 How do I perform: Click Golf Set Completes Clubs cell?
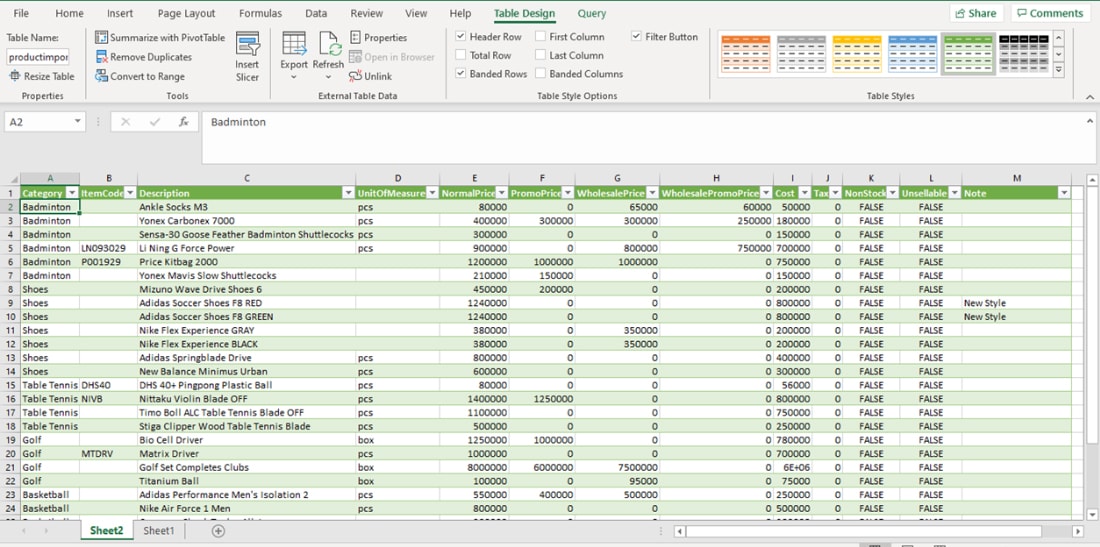click(246, 467)
